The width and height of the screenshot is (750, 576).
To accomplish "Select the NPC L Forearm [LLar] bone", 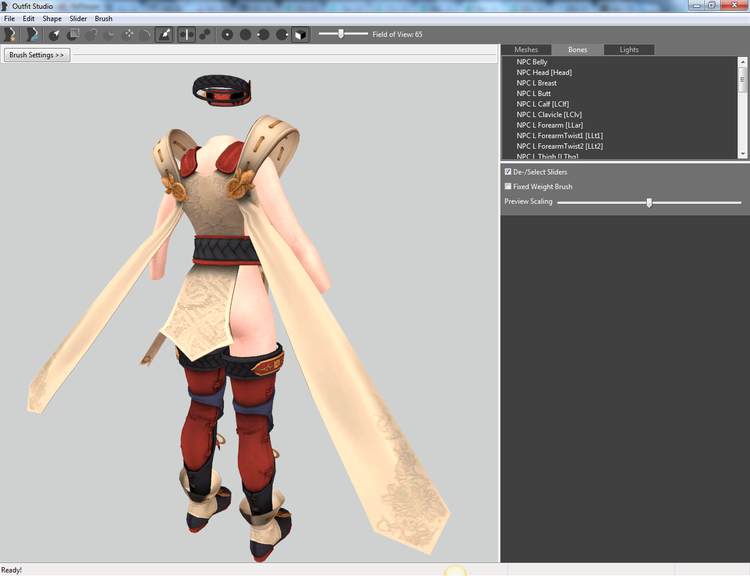I will pos(550,125).
